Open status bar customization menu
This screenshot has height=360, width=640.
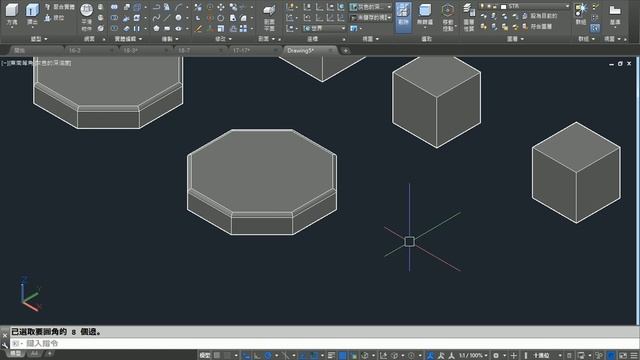click(x=634, y=356)
